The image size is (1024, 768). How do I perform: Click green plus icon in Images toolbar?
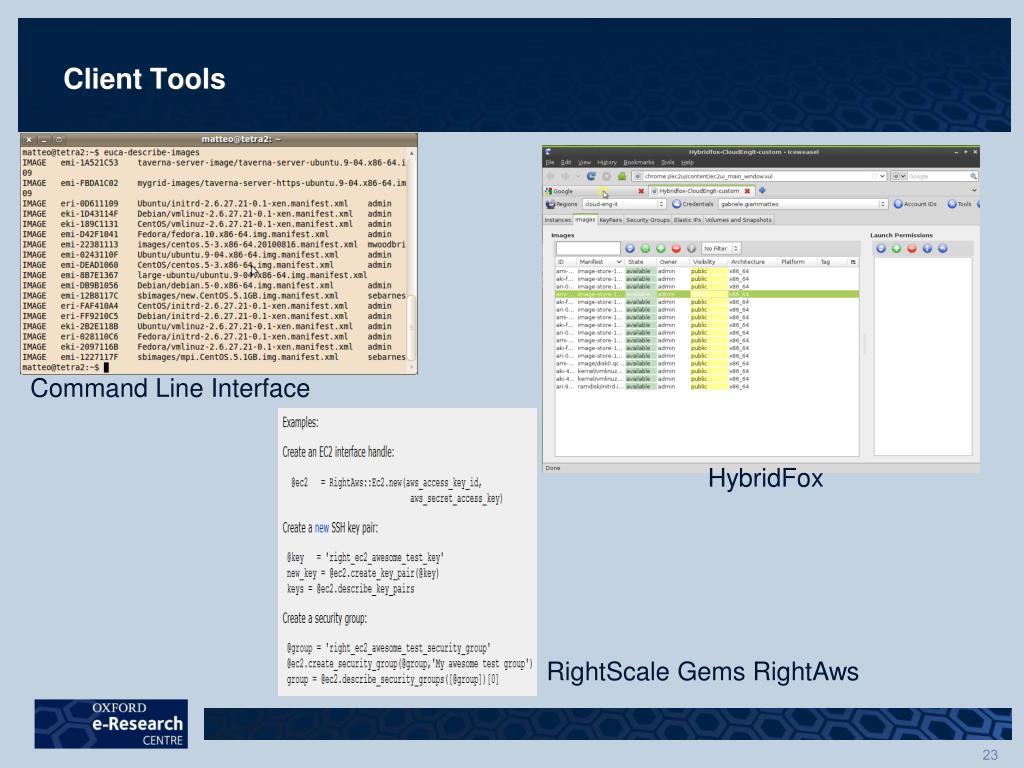[660, 249]
